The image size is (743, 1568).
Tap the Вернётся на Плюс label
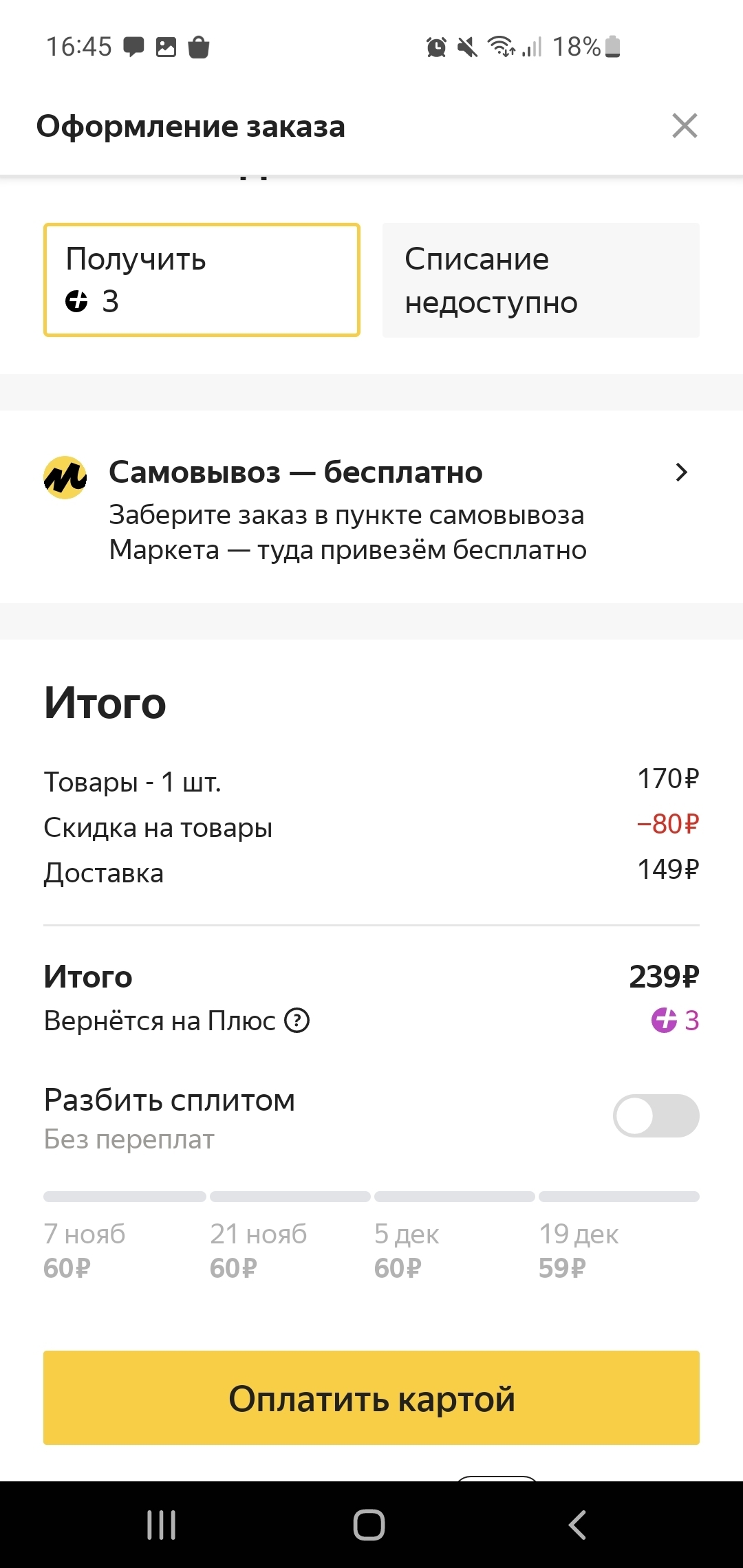click(160, 1021)
